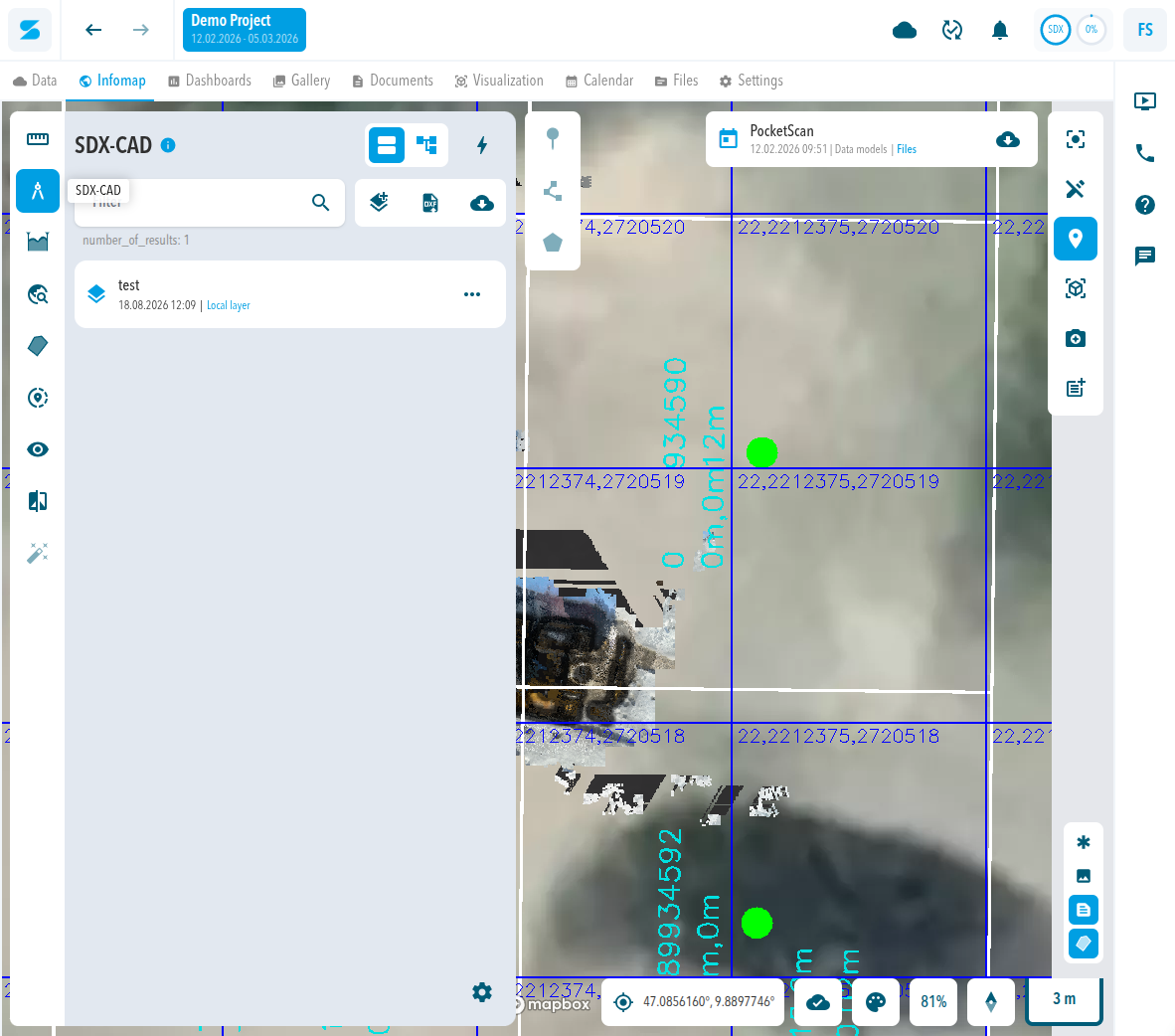The height and width of the screenshot is (1036, 1175).
Task: Open the color palette options
Action: pos(875,1001)
